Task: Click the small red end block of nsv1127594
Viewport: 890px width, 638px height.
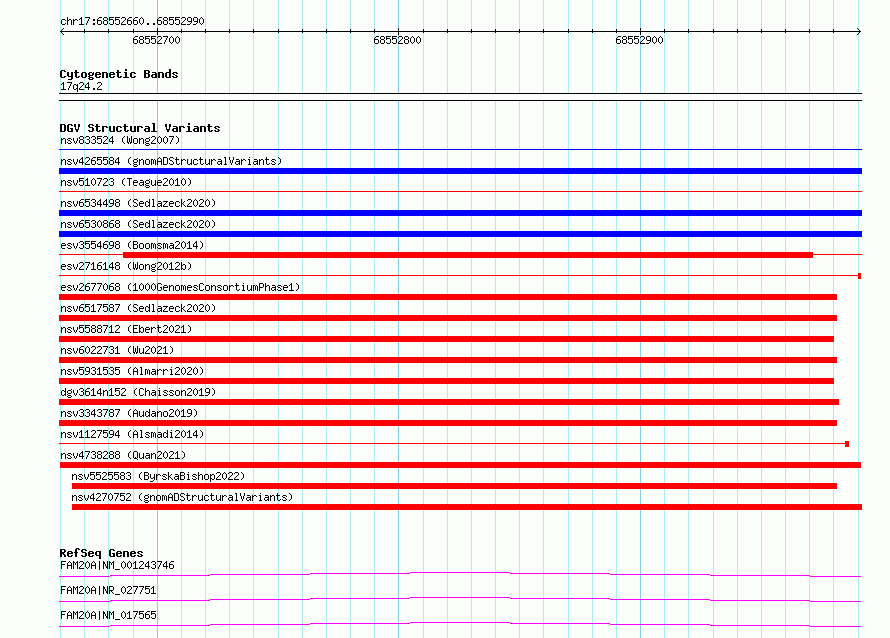Action: click(x=847, y=444)
